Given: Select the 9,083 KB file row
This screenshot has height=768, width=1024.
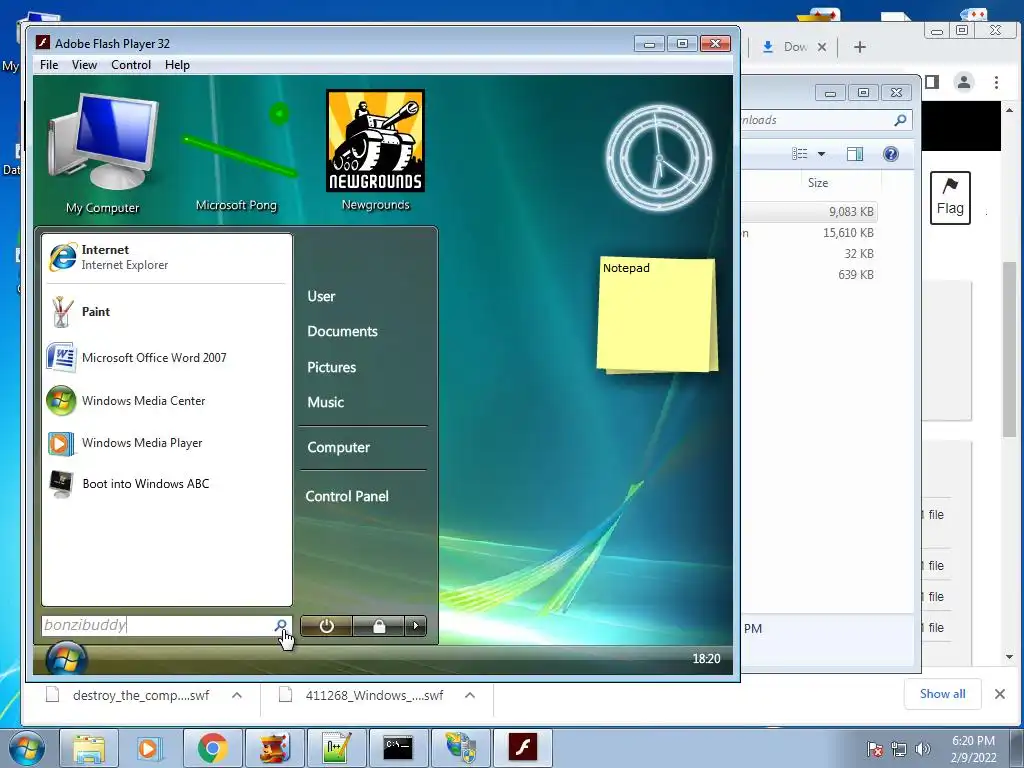Looking at the screenshot, I should coord(809,212).
